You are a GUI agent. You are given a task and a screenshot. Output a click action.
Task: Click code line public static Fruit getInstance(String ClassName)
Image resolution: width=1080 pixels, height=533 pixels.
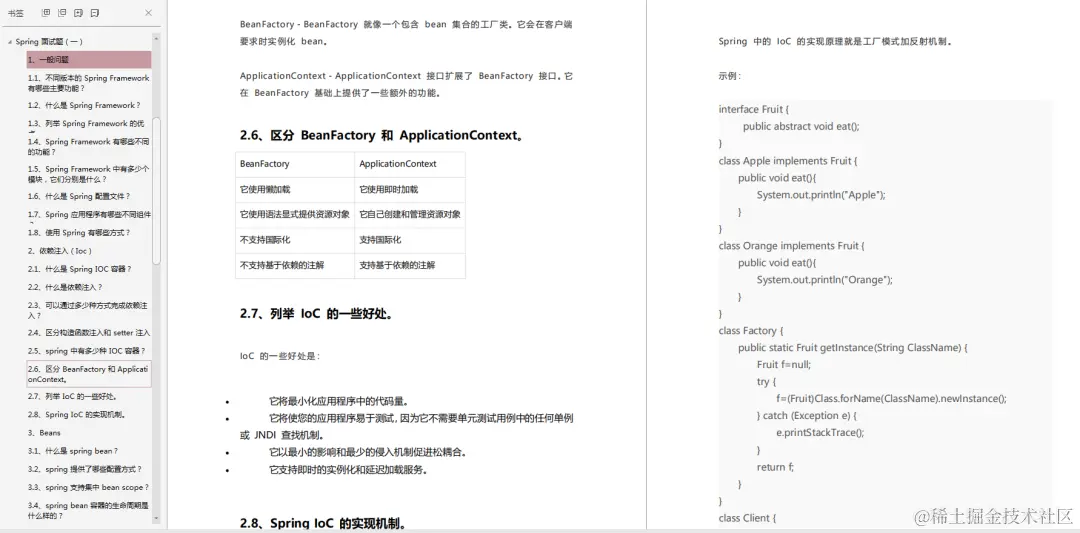(x=853, y=348)
